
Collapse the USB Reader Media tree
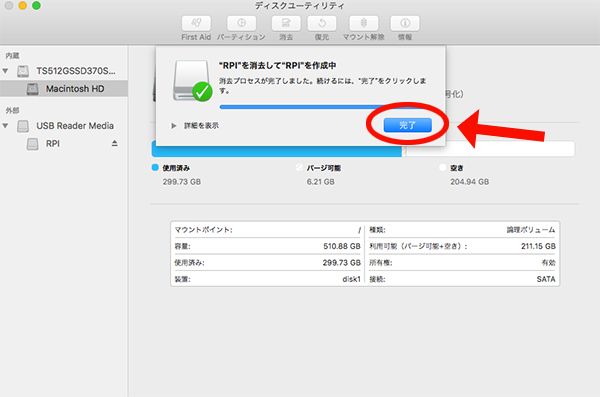click(x=5, y=126)
